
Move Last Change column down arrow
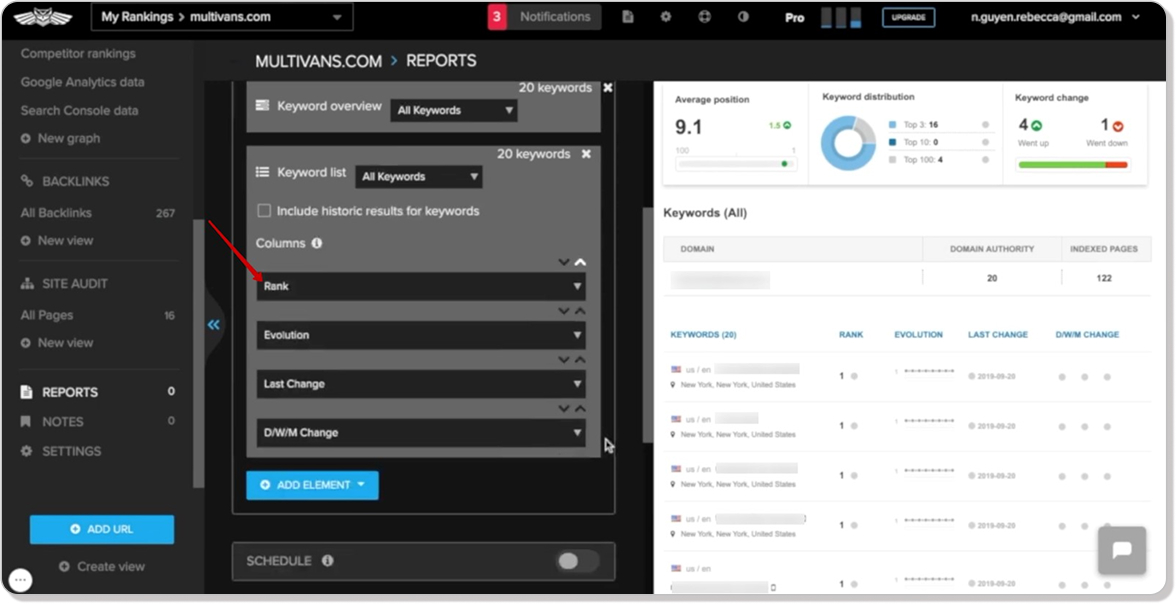tap(564, 360)
